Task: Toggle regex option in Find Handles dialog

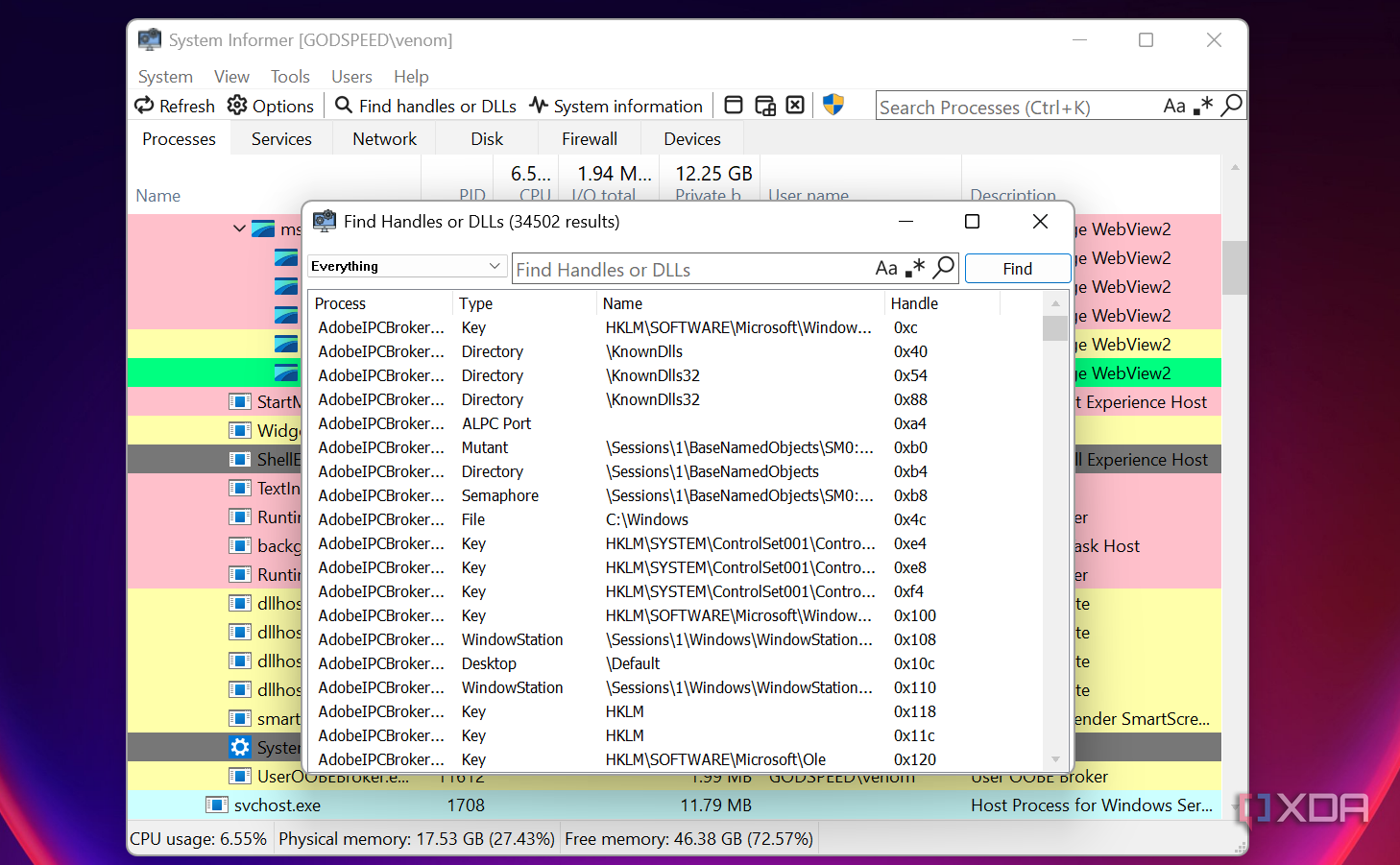Action: 915,268
